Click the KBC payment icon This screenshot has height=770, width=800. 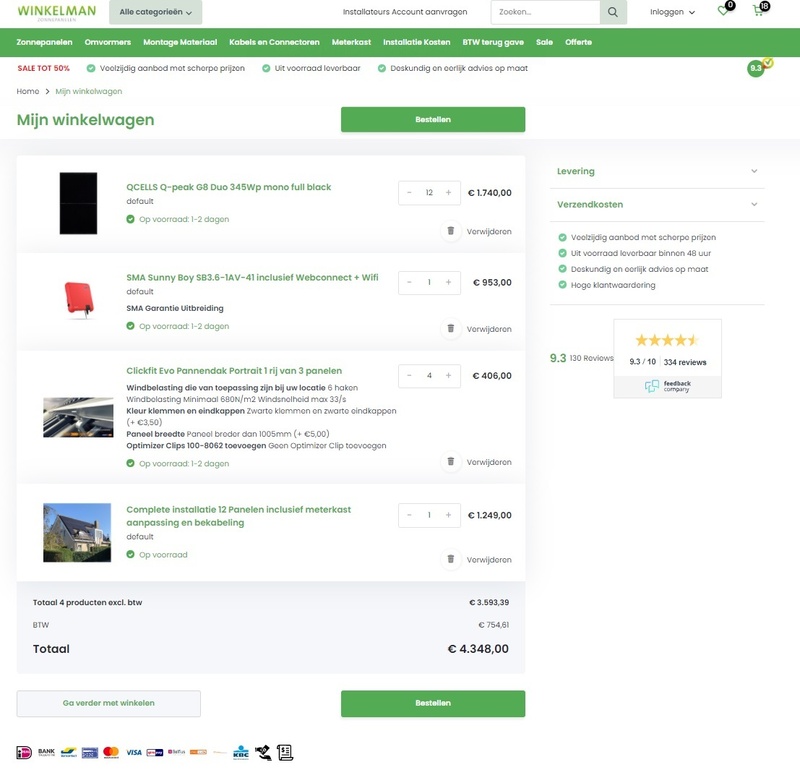[241, 752]
